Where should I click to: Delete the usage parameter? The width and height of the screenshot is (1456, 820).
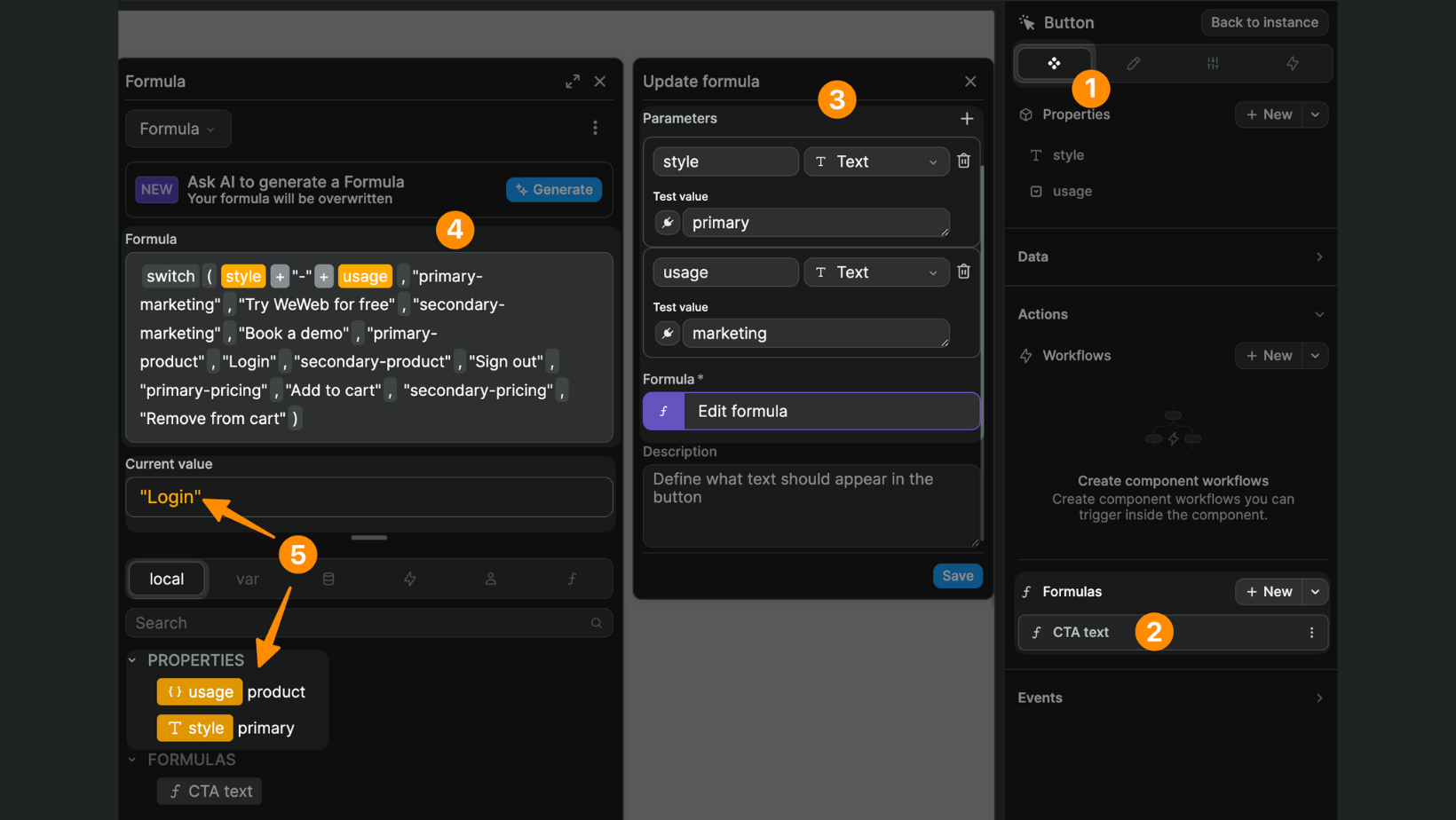pyautogui.click(x=963, y=272)
